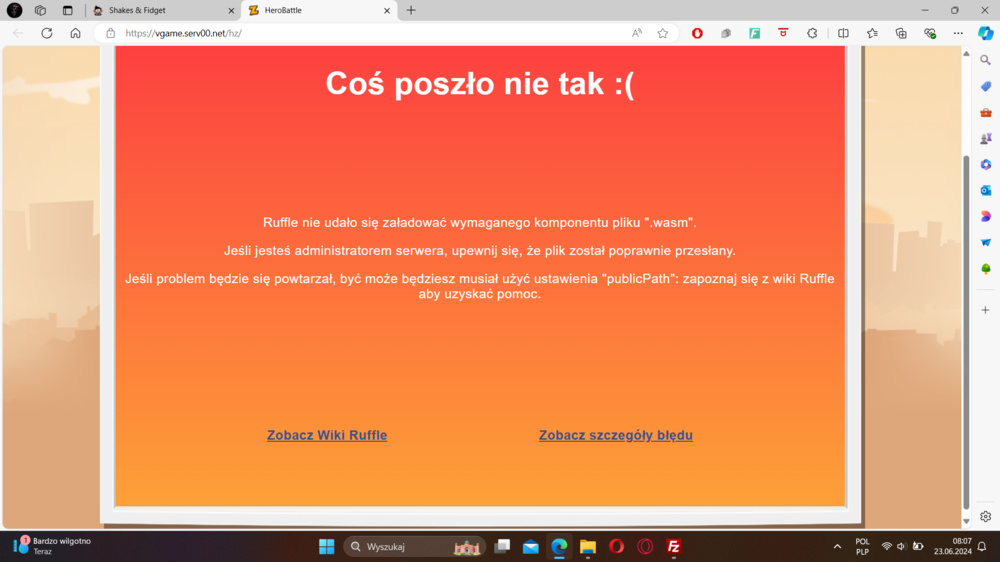This screenshot has height=562, width=1000.
Task: Open the red Pocket-style extension icon
Action: pyautogui.click(x=783, y=33)
